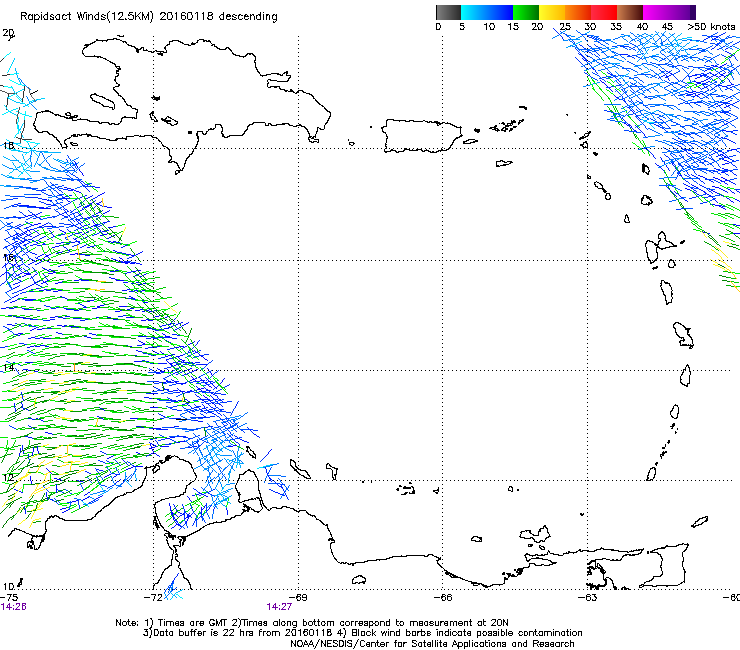Click the NOAA/NESDIS credit line
Viewport: 740px width, 650px height.
[432, 644]
